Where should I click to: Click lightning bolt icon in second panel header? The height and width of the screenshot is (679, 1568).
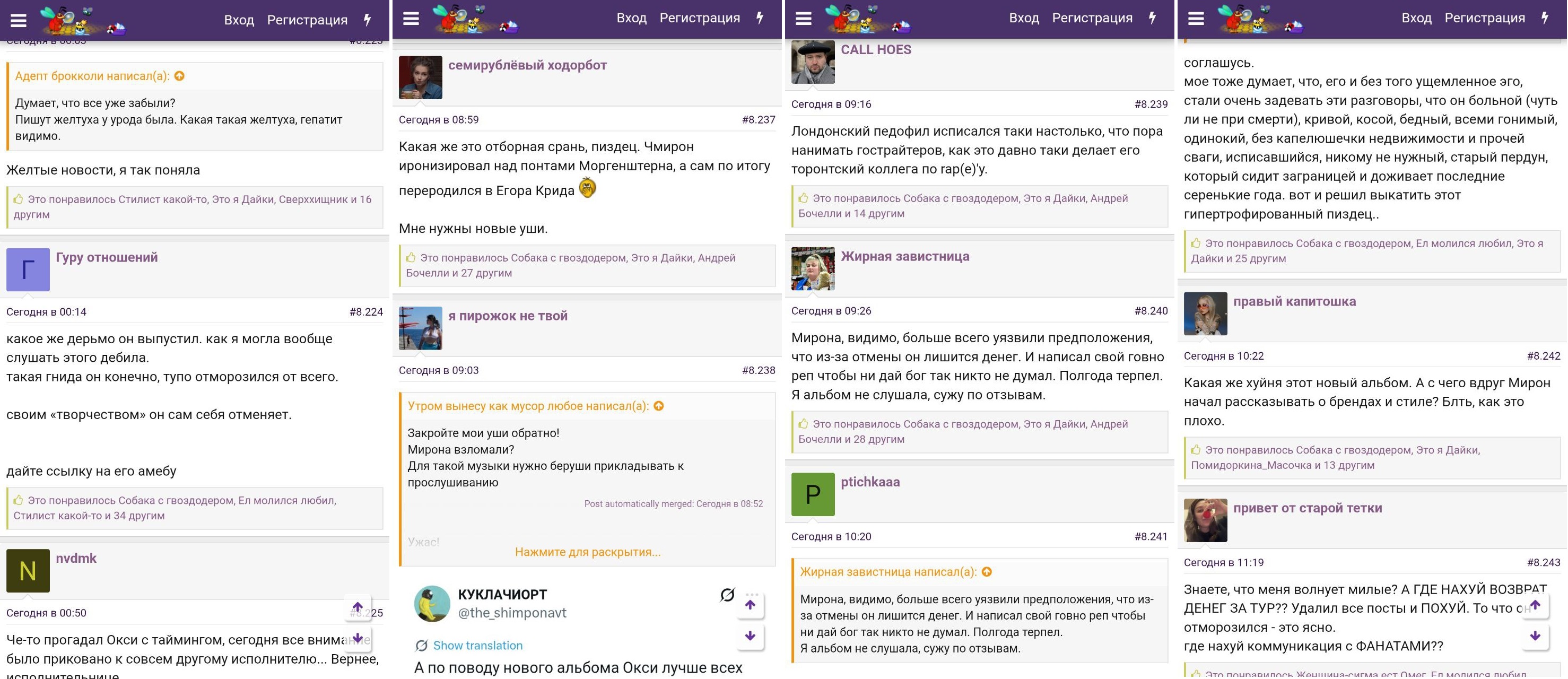pyautogui.click(x=760, y=18)
